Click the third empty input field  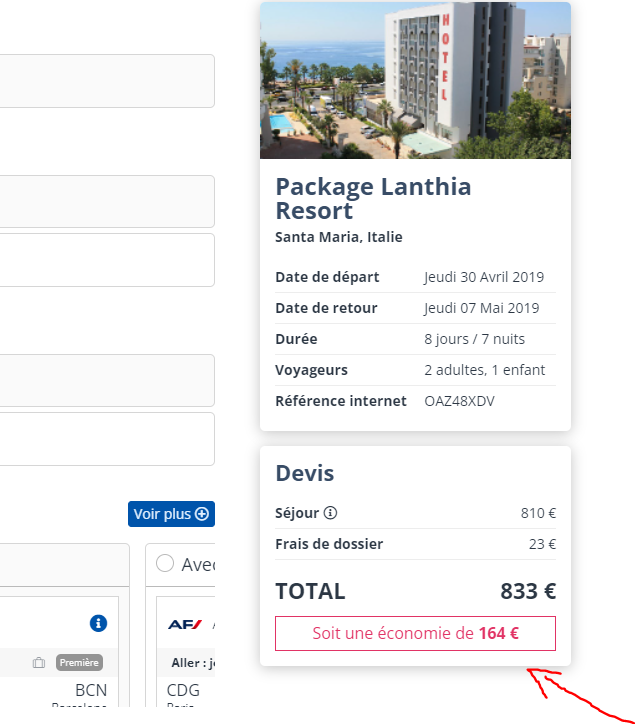point(107,260)
